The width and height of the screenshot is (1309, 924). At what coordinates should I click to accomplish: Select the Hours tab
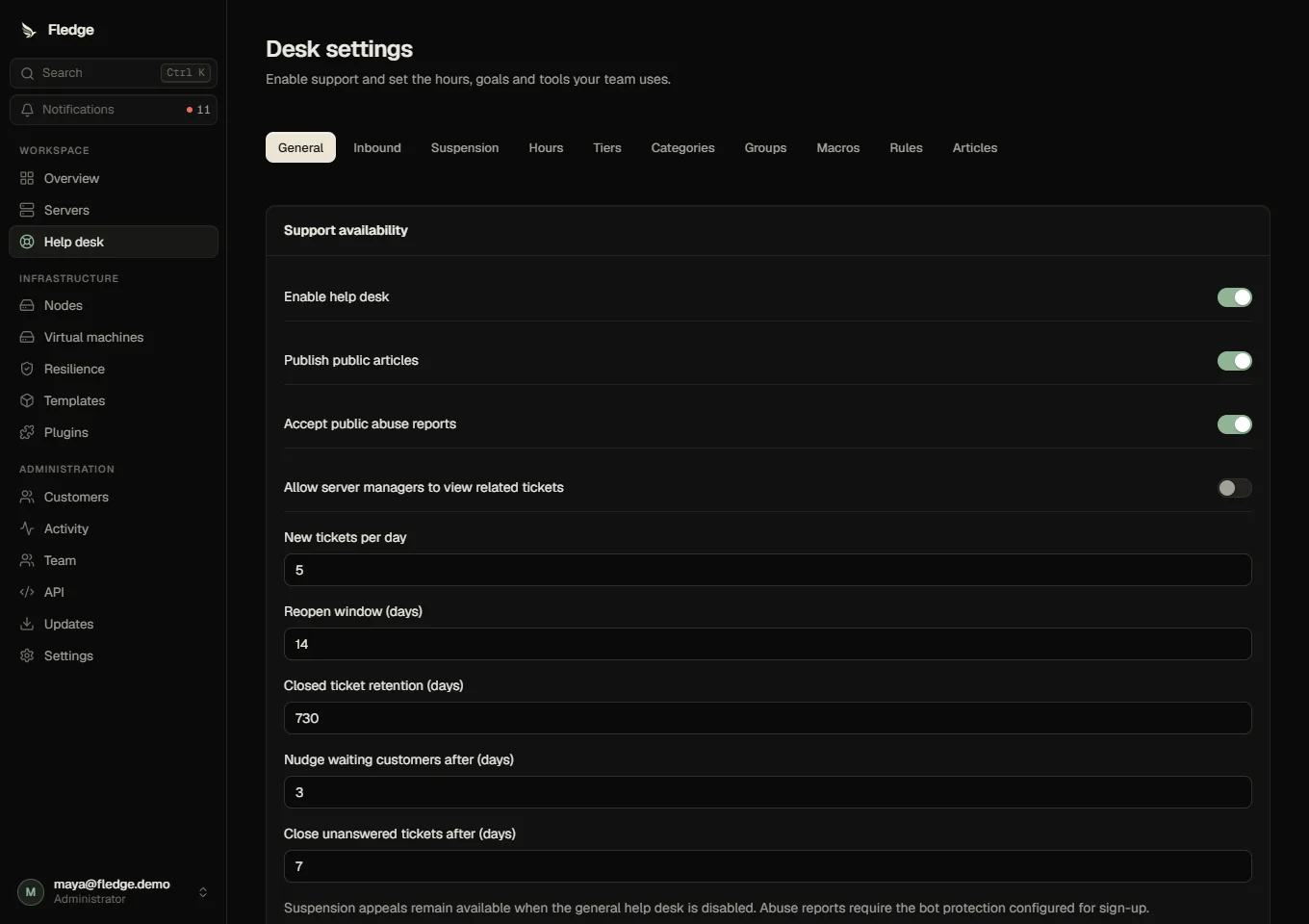coord(546,147)
